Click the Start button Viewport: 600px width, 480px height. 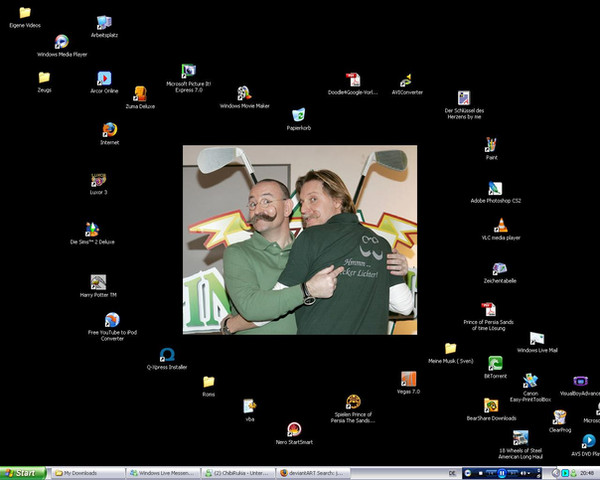coord(22,472)
